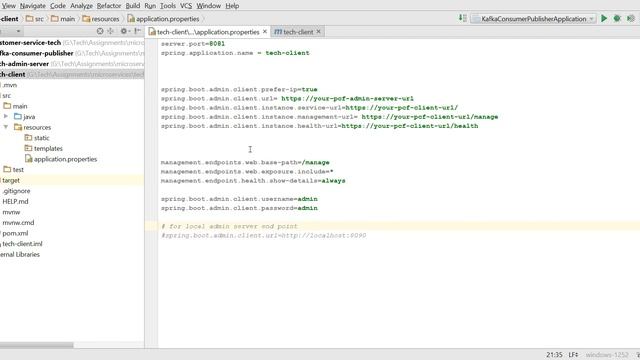Image resolution: width=640 pixels, height=360 pixels.
Task: Click collapse all icon in project panel
Action: [x=111, y=31]
